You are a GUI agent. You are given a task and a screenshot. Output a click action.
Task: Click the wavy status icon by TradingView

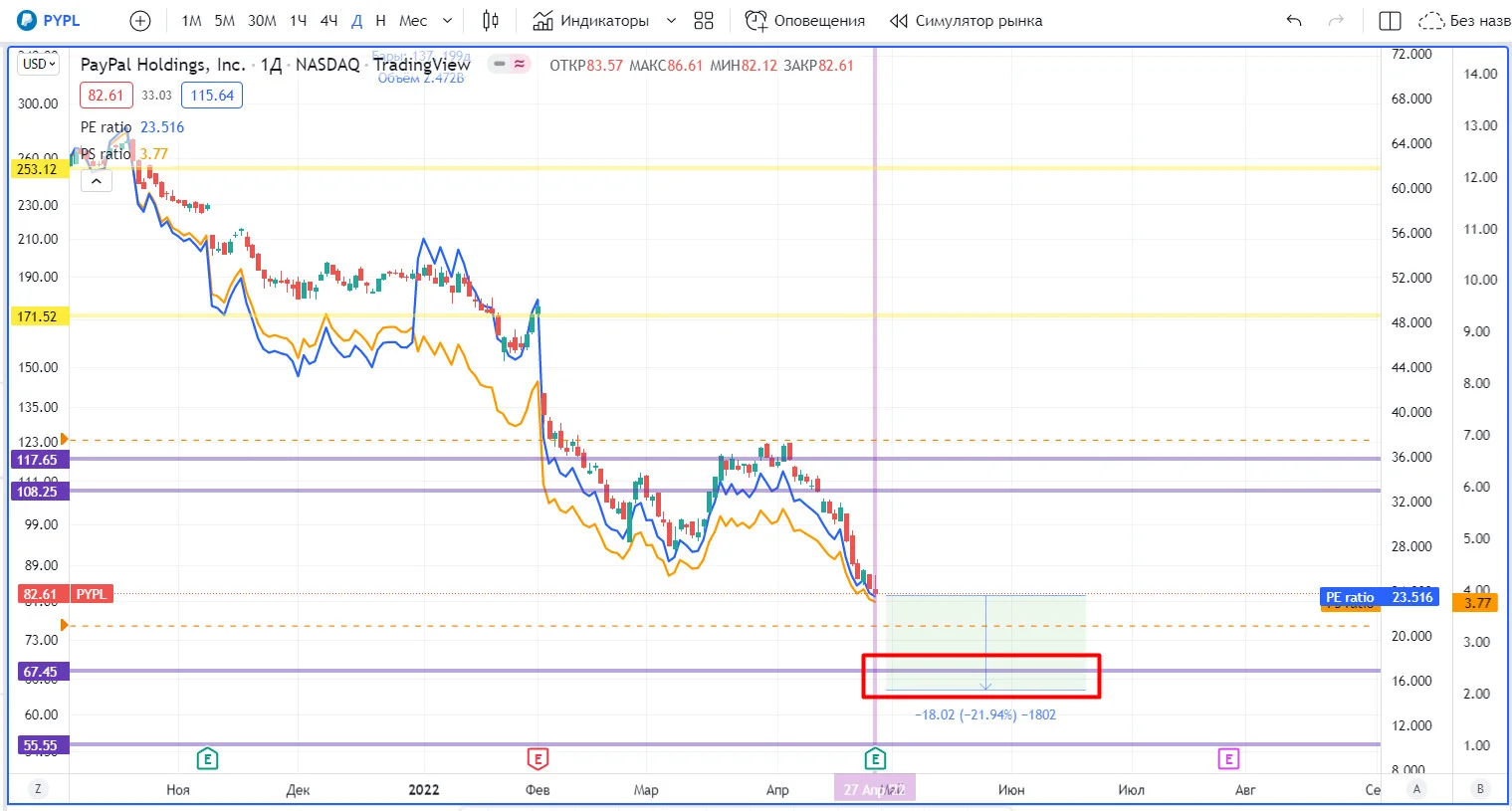point(520,64)
